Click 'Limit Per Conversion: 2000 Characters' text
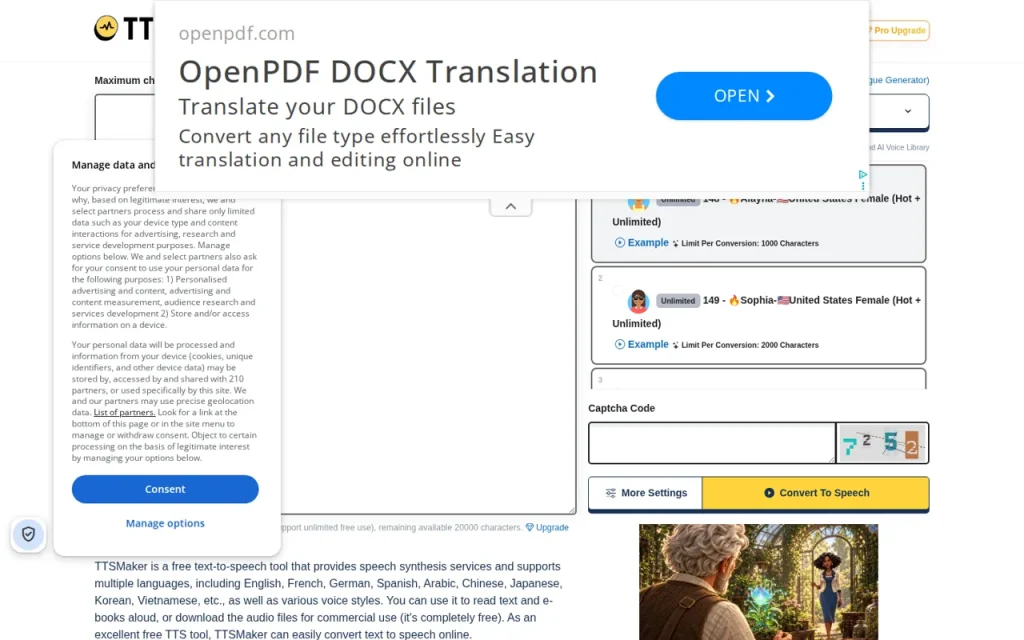This screenshot has height=640, width=1024. (750, 345)
